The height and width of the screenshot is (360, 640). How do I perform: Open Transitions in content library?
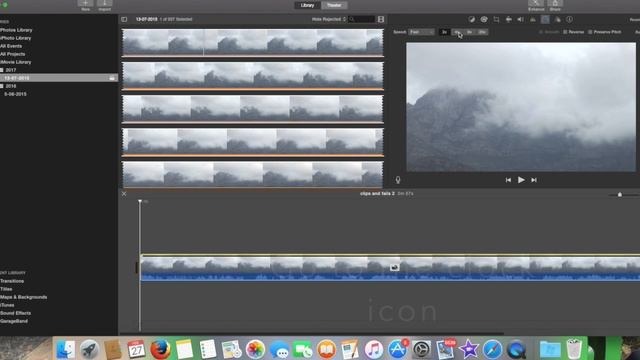12,281
